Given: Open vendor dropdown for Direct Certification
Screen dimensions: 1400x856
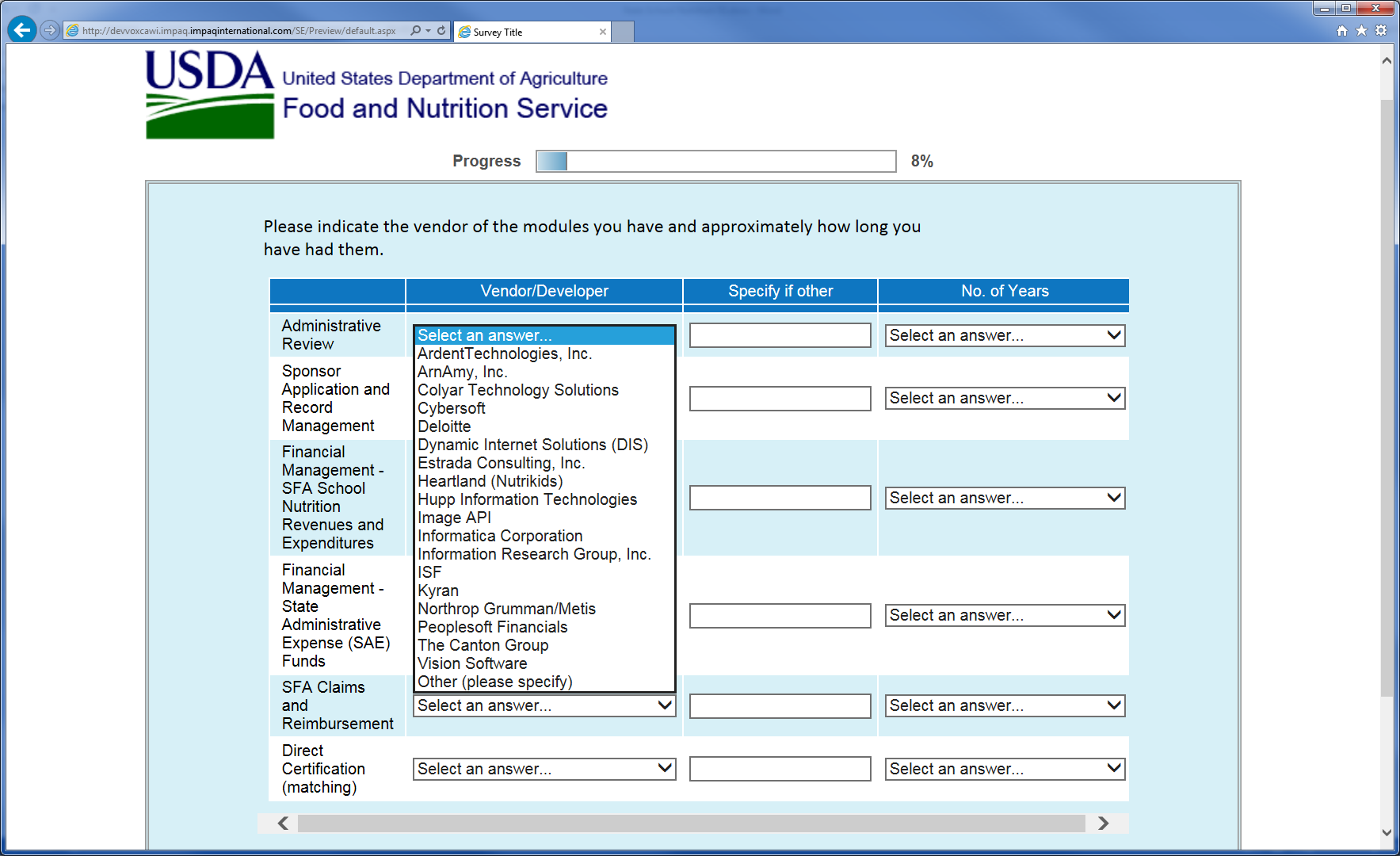Looking at the screenshot, I should click(544, 769).
